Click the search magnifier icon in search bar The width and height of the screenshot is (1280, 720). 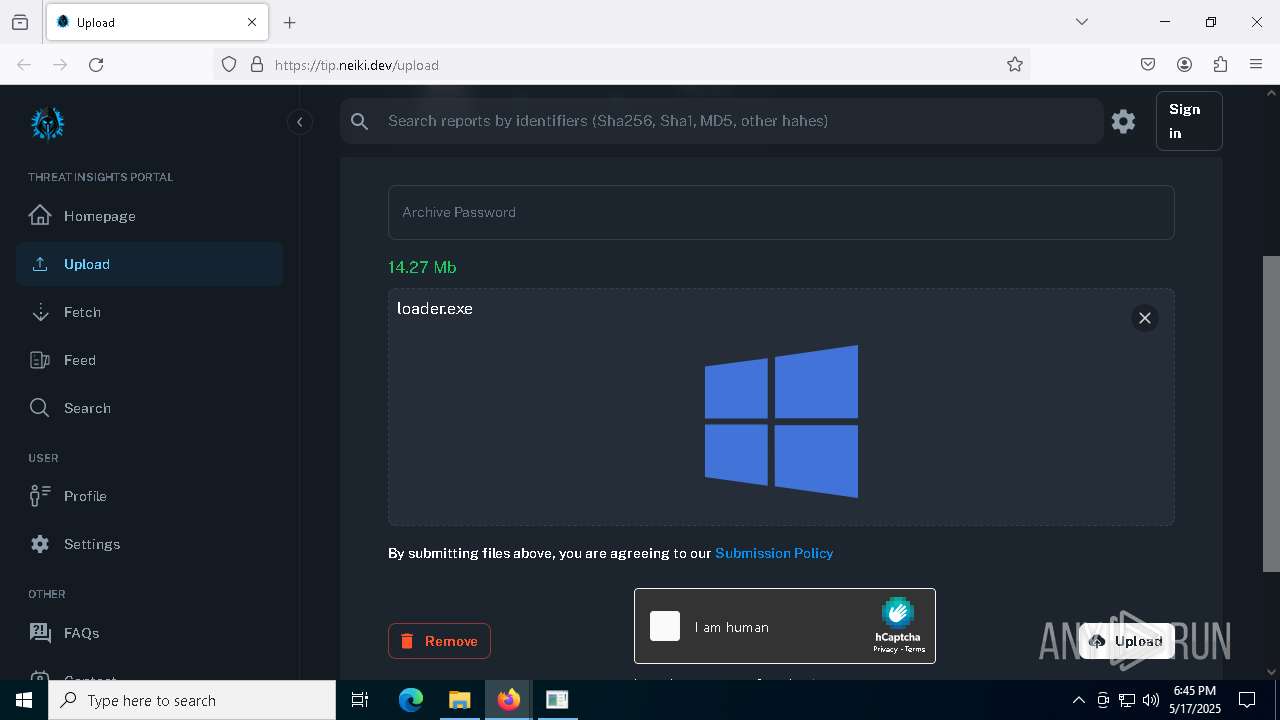pyautogui.click(x=360, y=121)
